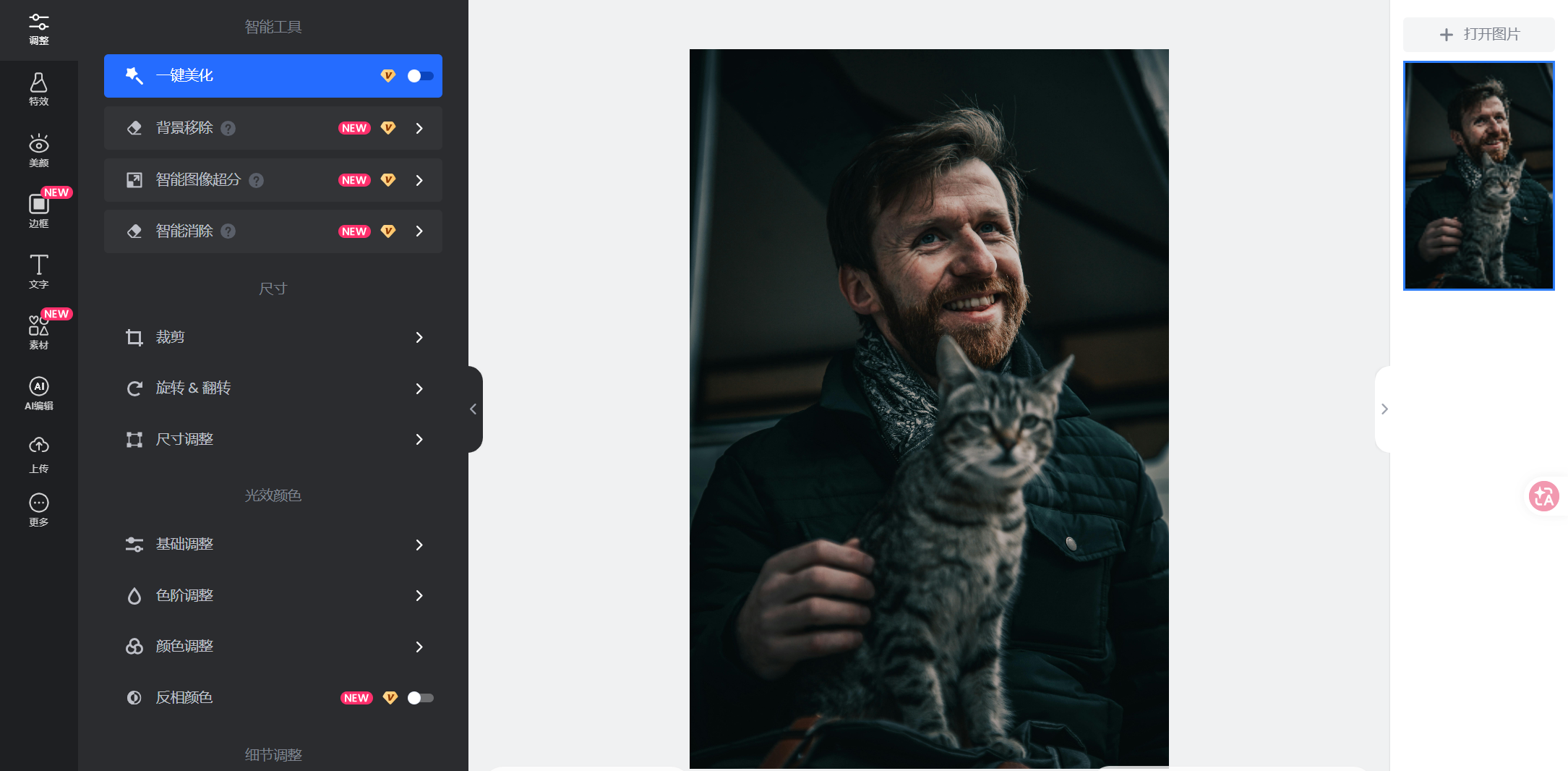This screenshot has width=1568, height=771.
Task: Open the 特效 effects sidebar panel
Action: pos(39,90)
